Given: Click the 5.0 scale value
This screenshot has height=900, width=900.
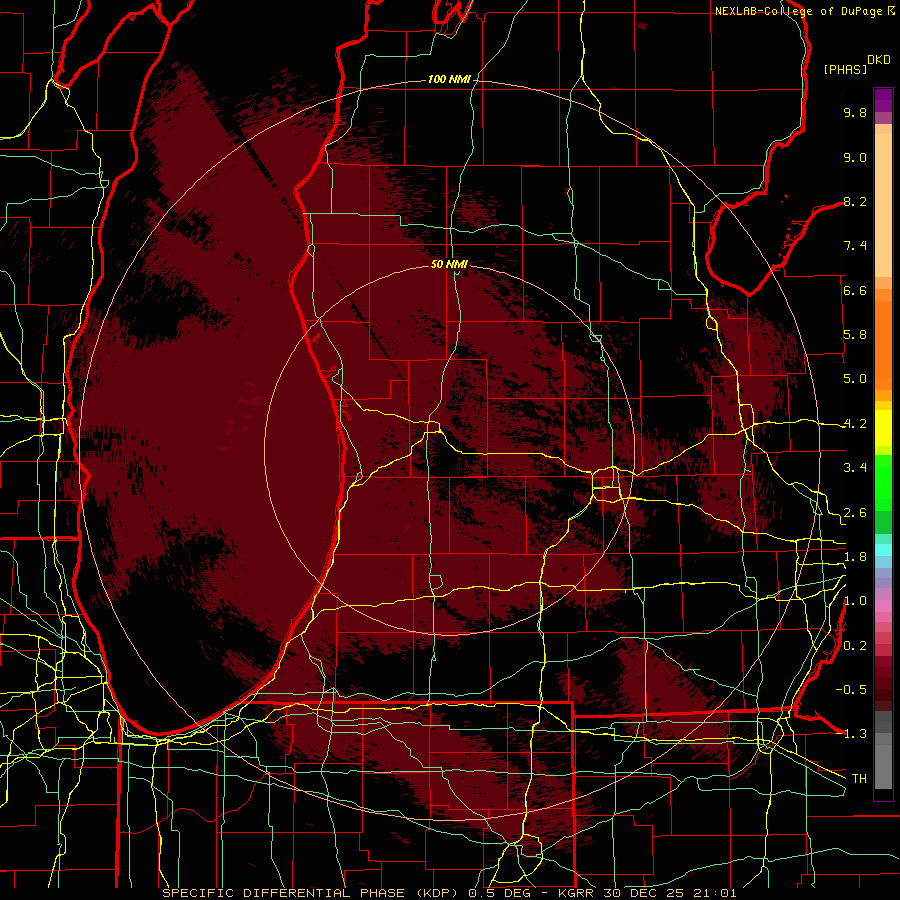Looking at the screenshot, I should click(x=855, y=379).
